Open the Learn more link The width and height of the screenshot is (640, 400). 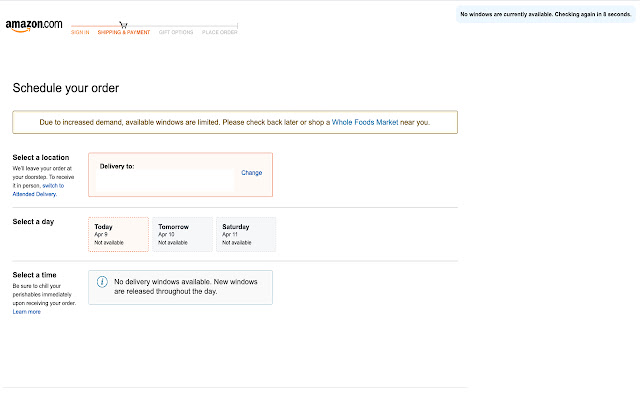tap(27, 312)
